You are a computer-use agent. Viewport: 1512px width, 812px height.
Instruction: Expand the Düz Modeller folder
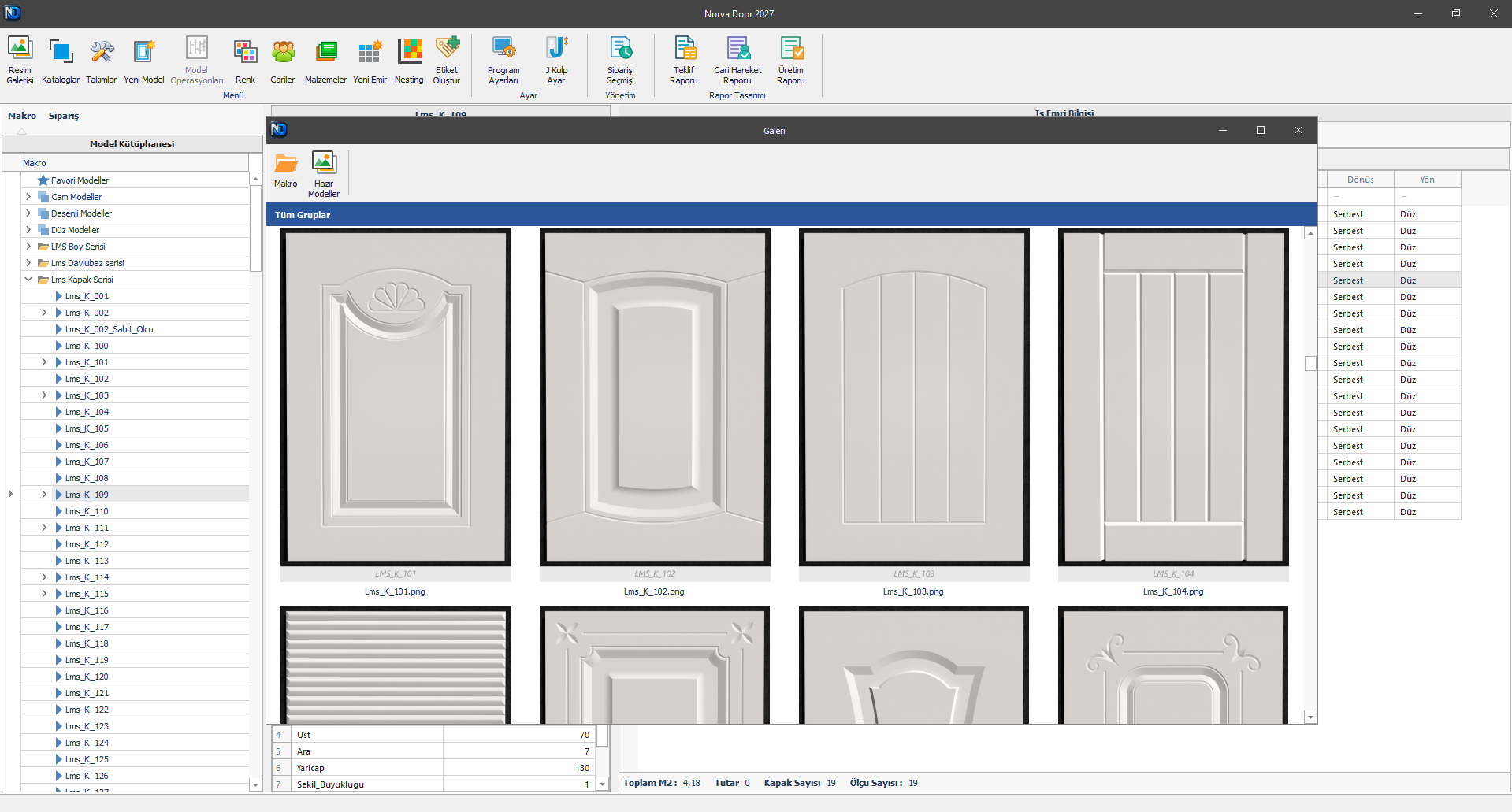coord(28,230)
